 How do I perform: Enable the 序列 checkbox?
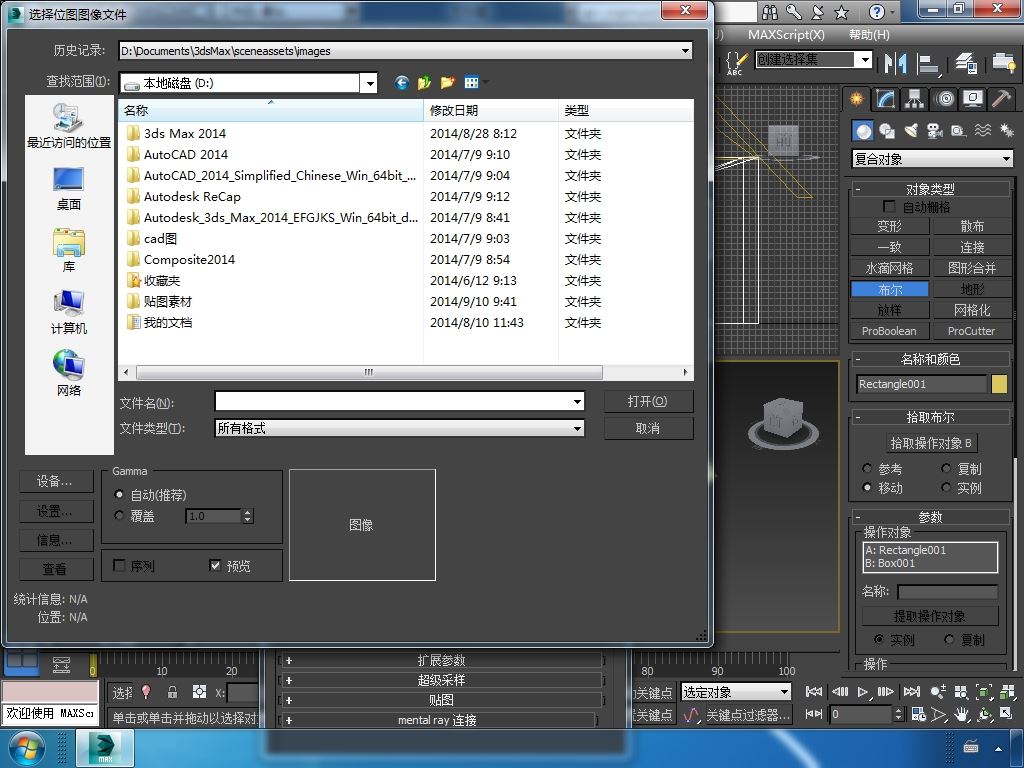pyautogui.click(x=120, y=565)
